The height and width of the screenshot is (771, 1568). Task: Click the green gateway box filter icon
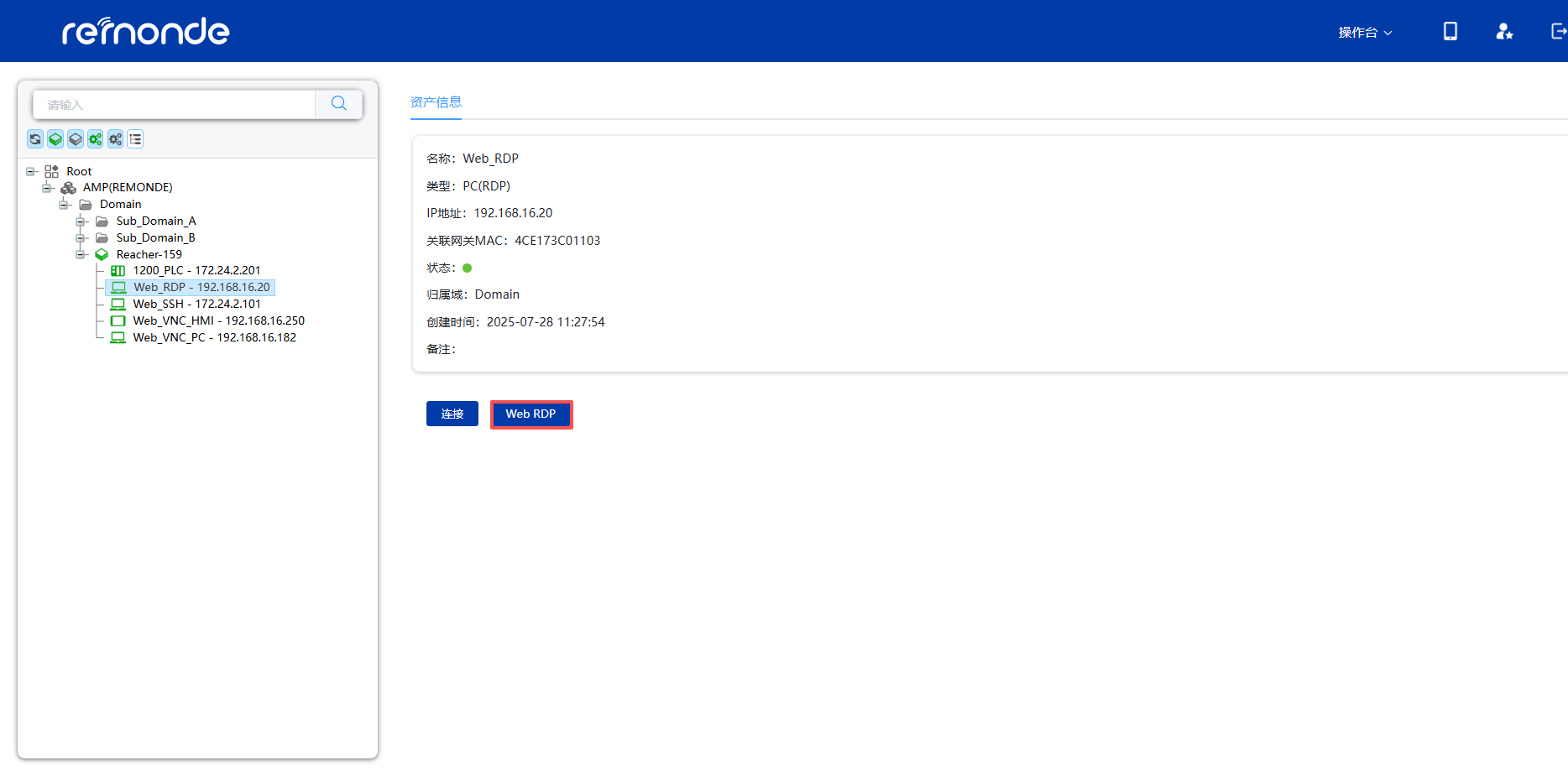[x=55, y=139]
